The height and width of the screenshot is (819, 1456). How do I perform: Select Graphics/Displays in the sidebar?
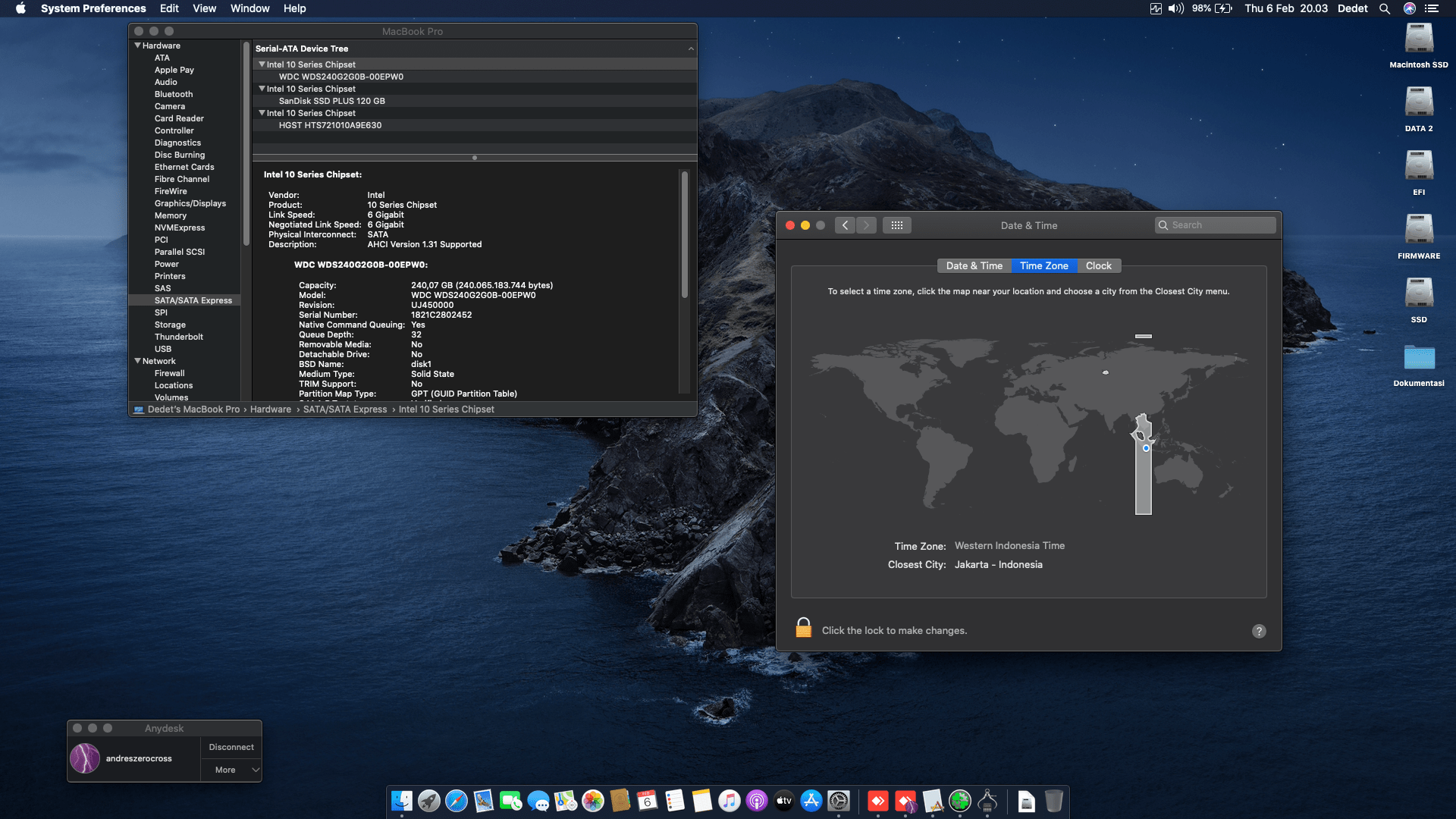tap(190, 203)
